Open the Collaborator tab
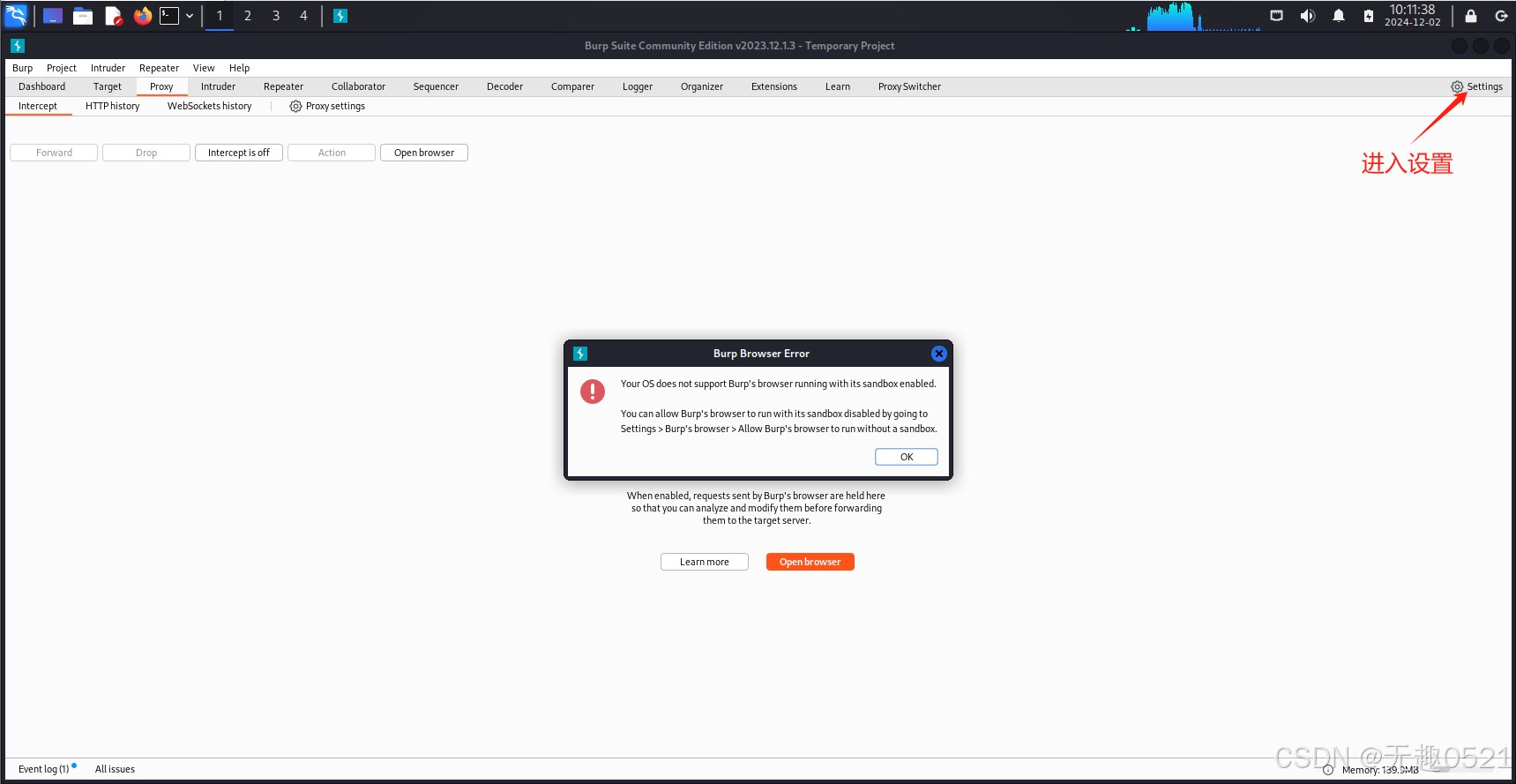 358,86
